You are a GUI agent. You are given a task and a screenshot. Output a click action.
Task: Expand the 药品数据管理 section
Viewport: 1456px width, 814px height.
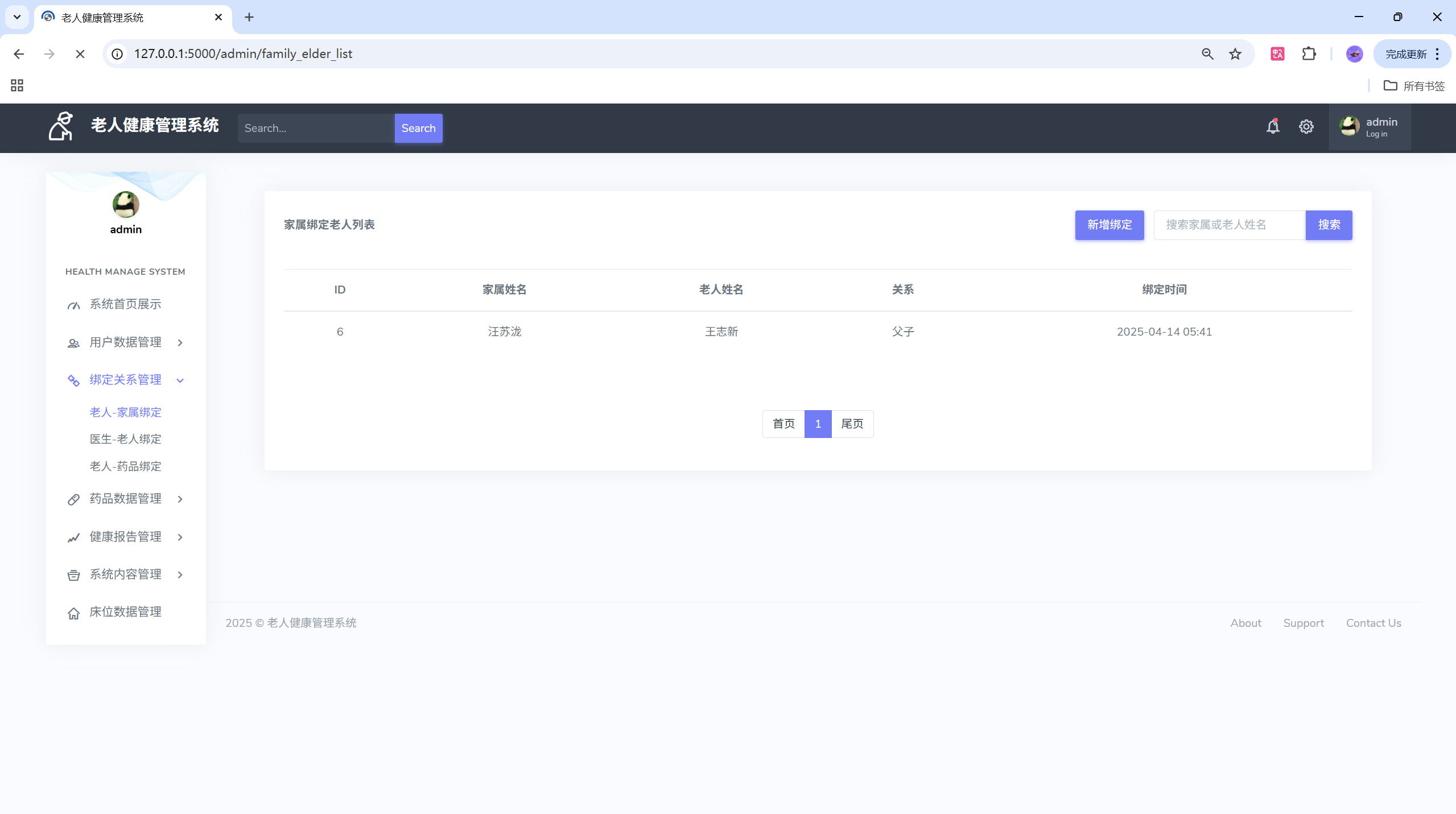point(125,499)
